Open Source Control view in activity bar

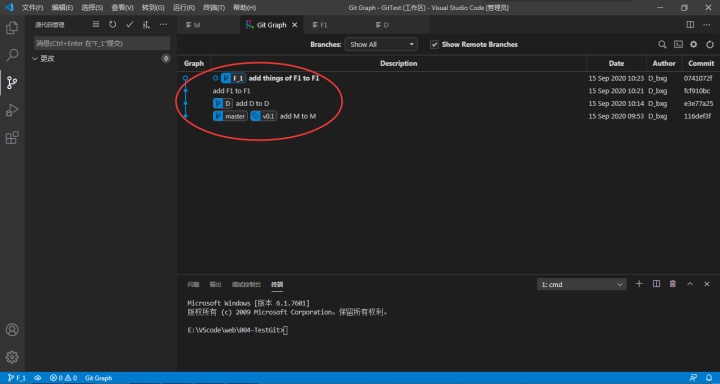click(12, 83)
